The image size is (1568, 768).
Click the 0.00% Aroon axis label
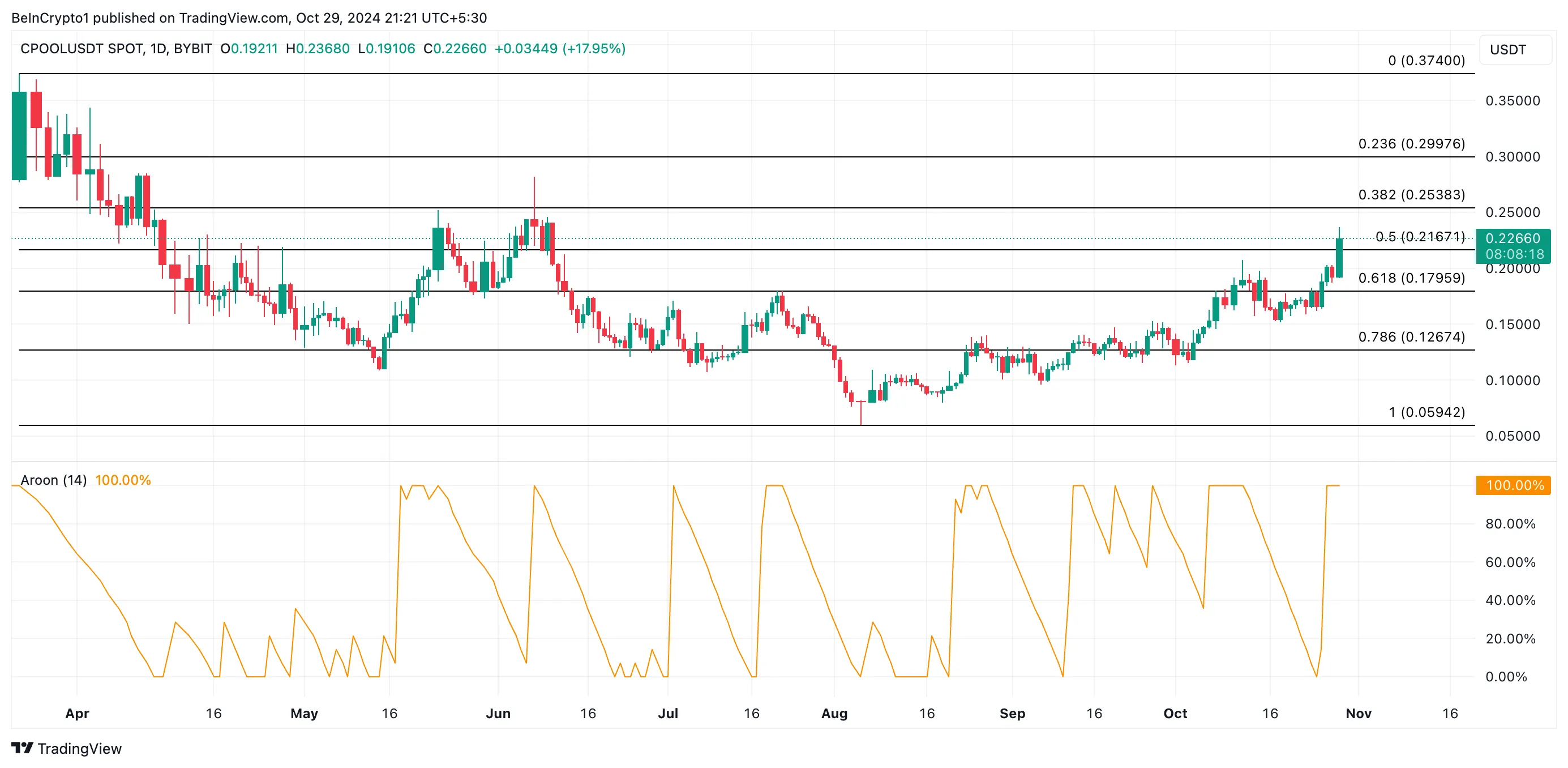click(x=1506, y=677)
